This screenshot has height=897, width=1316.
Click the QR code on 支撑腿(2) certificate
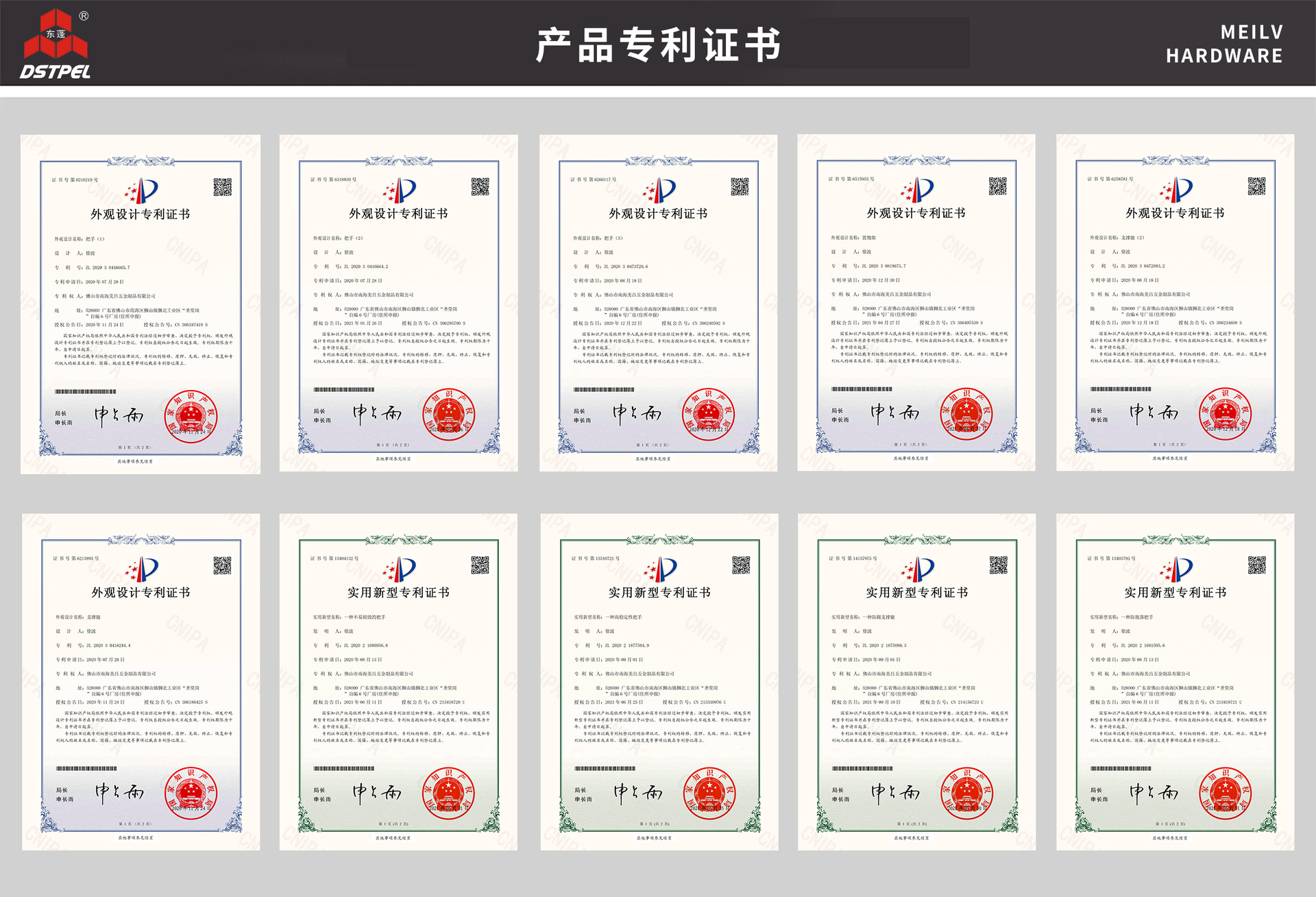click(x=1256, y=185)
